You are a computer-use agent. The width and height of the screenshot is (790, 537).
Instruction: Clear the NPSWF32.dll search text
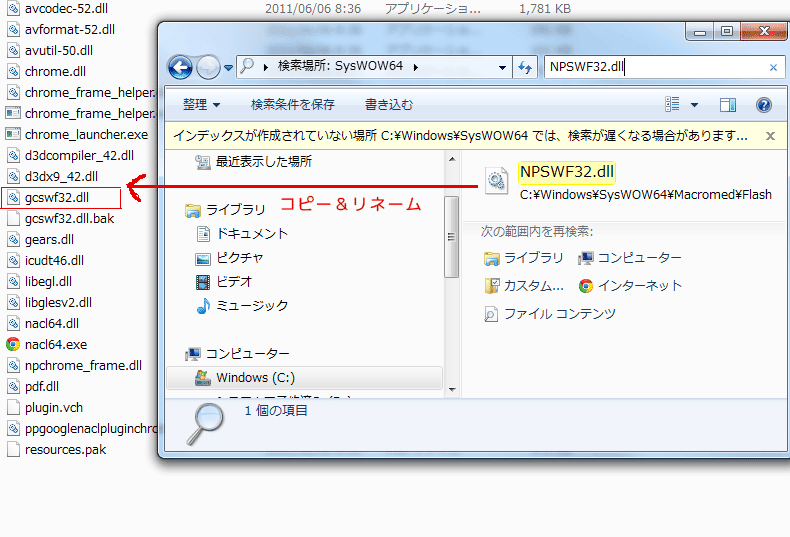[773, 68]
